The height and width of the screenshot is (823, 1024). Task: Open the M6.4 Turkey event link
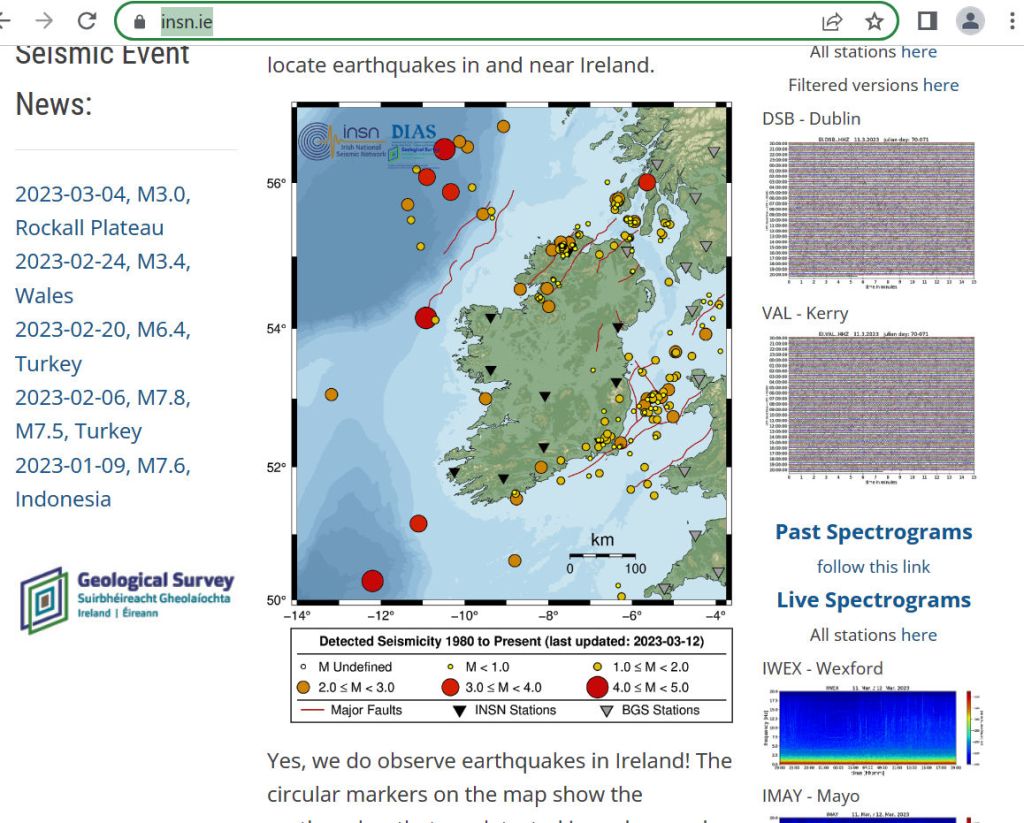(102, 346)
